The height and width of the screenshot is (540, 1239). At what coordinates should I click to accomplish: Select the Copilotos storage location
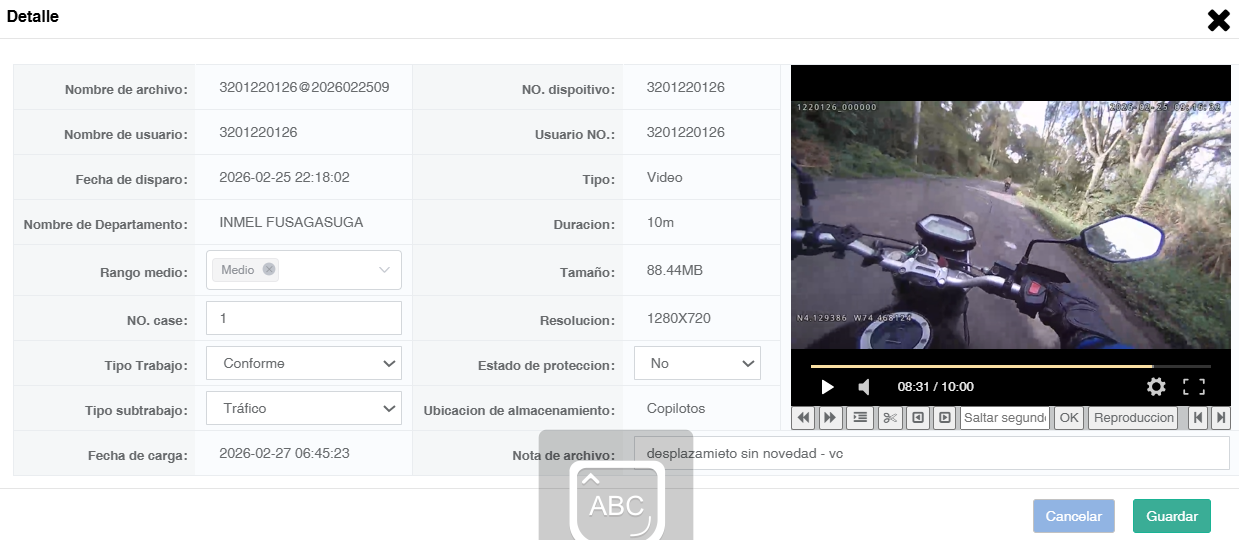(x=676, y=408)
